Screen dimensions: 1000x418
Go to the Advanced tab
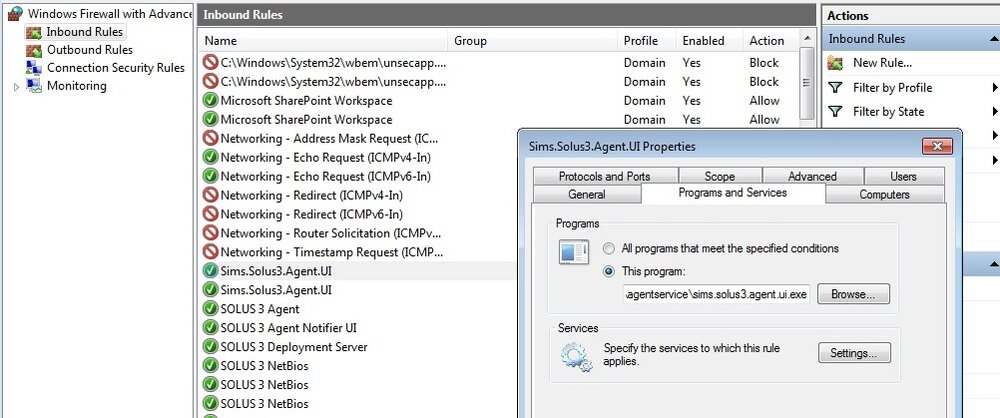(812, 176)
